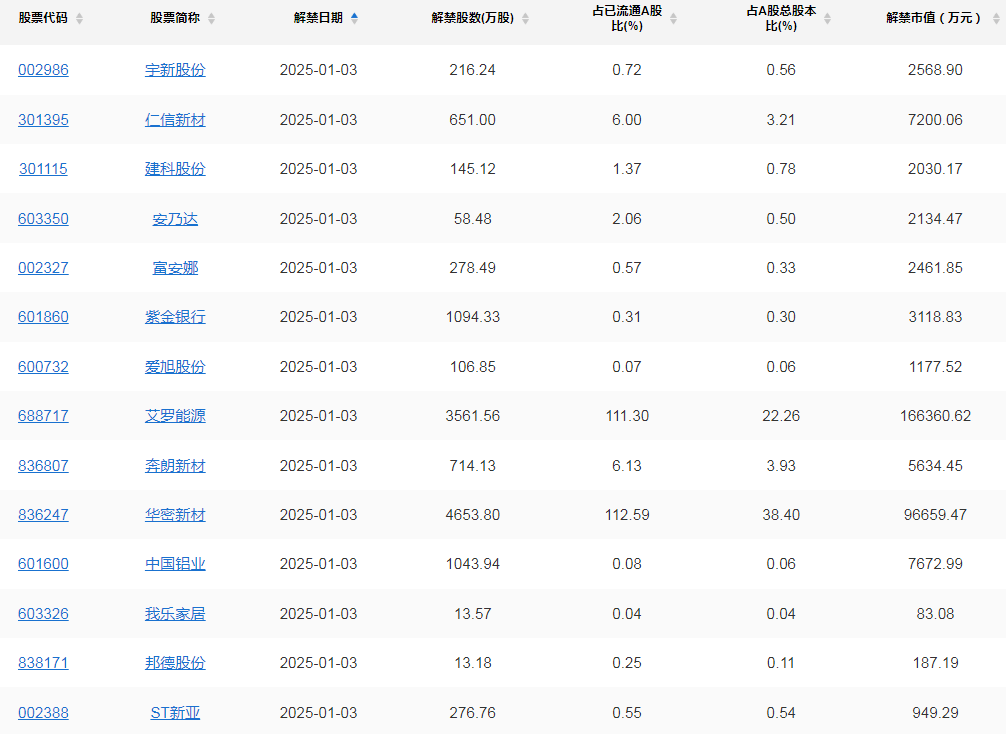Image resolution: width=1006 pixels, height=734 pixels.
Task: Click the 股票代码 column header
Action: click(x=43, y=18)
